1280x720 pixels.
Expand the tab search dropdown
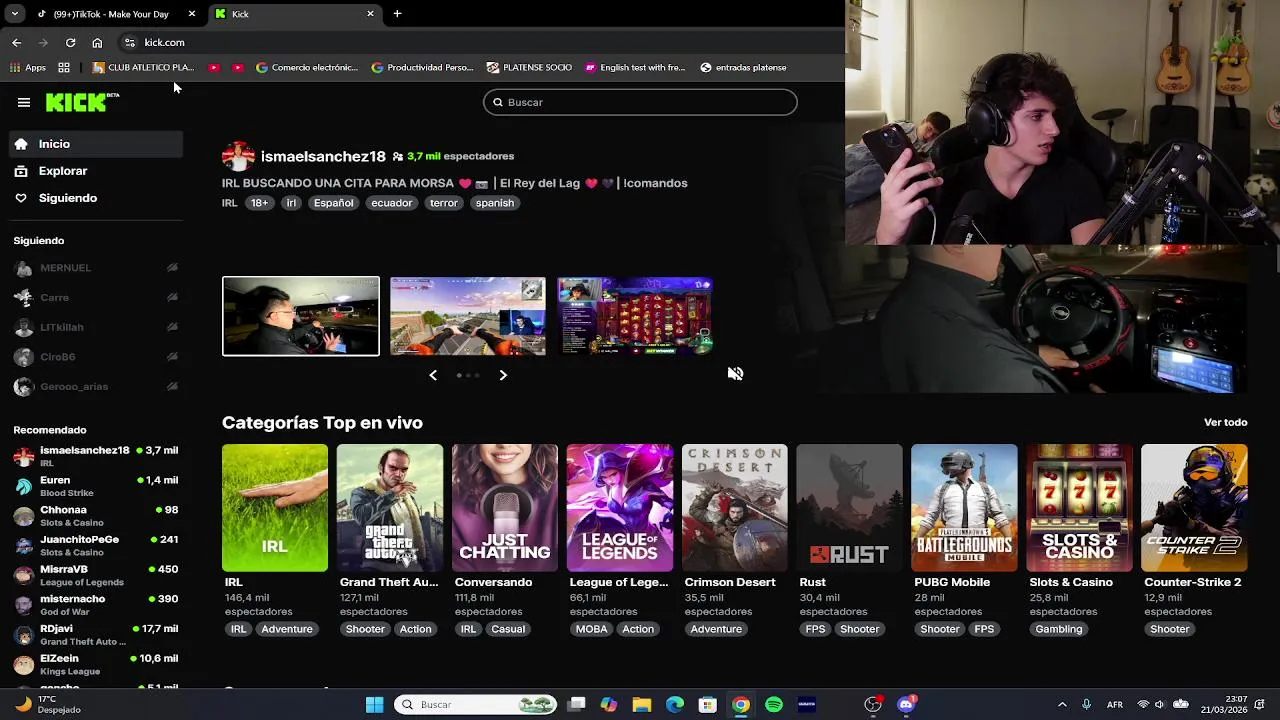click(x=14, y=14)
